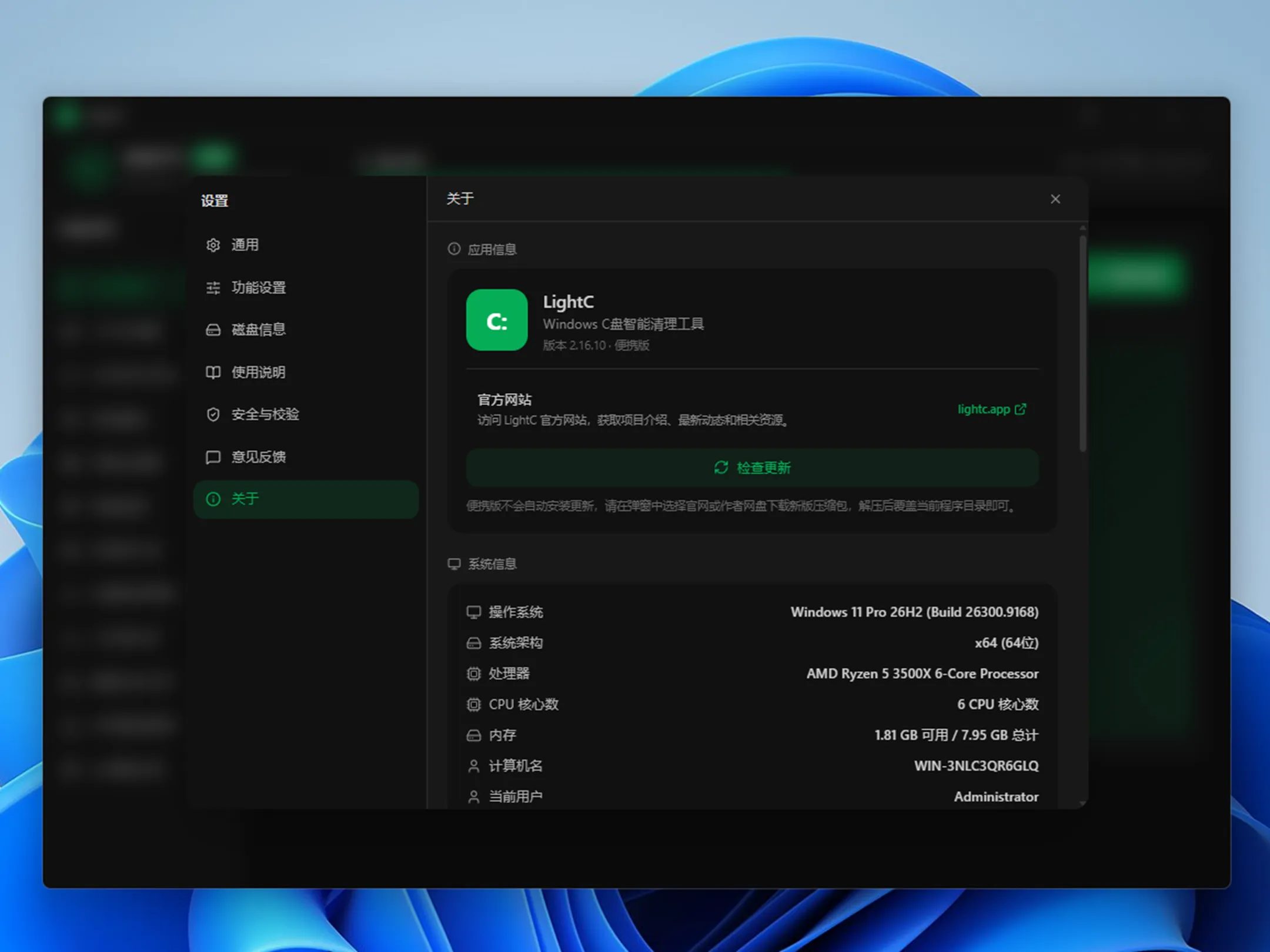Click the Windows C盘智能清理工具 subtitle

[623, 324]
